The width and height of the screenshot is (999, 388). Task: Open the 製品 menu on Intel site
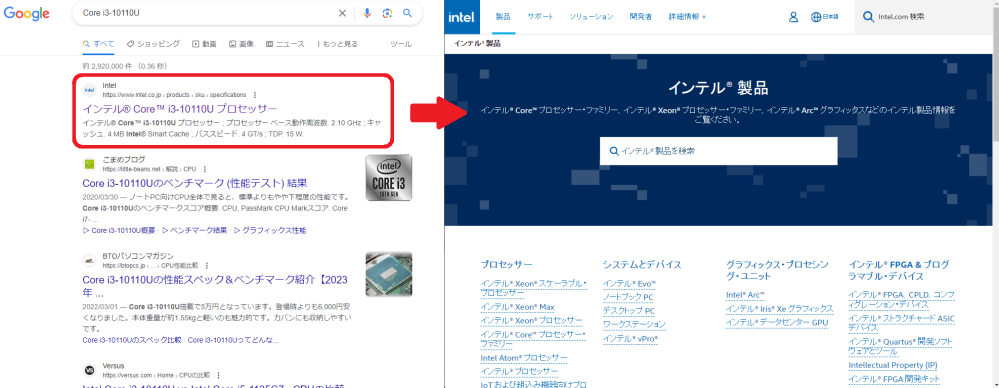503,17
